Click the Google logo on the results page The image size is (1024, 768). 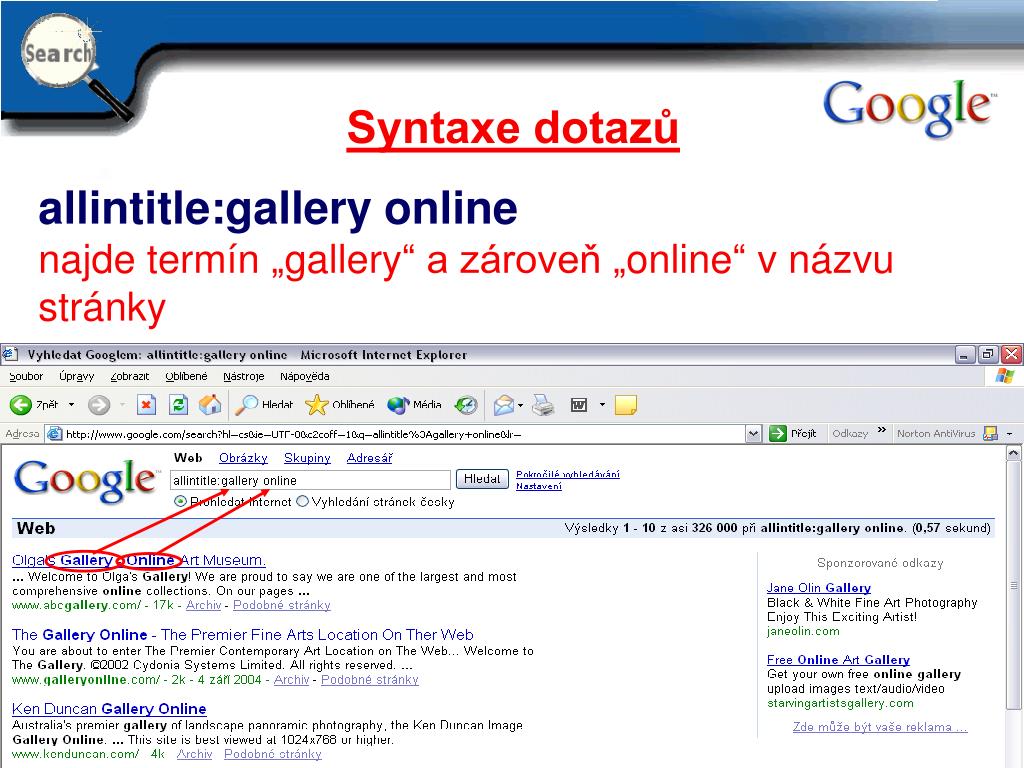pyautogui.click(x=86, y=481)
